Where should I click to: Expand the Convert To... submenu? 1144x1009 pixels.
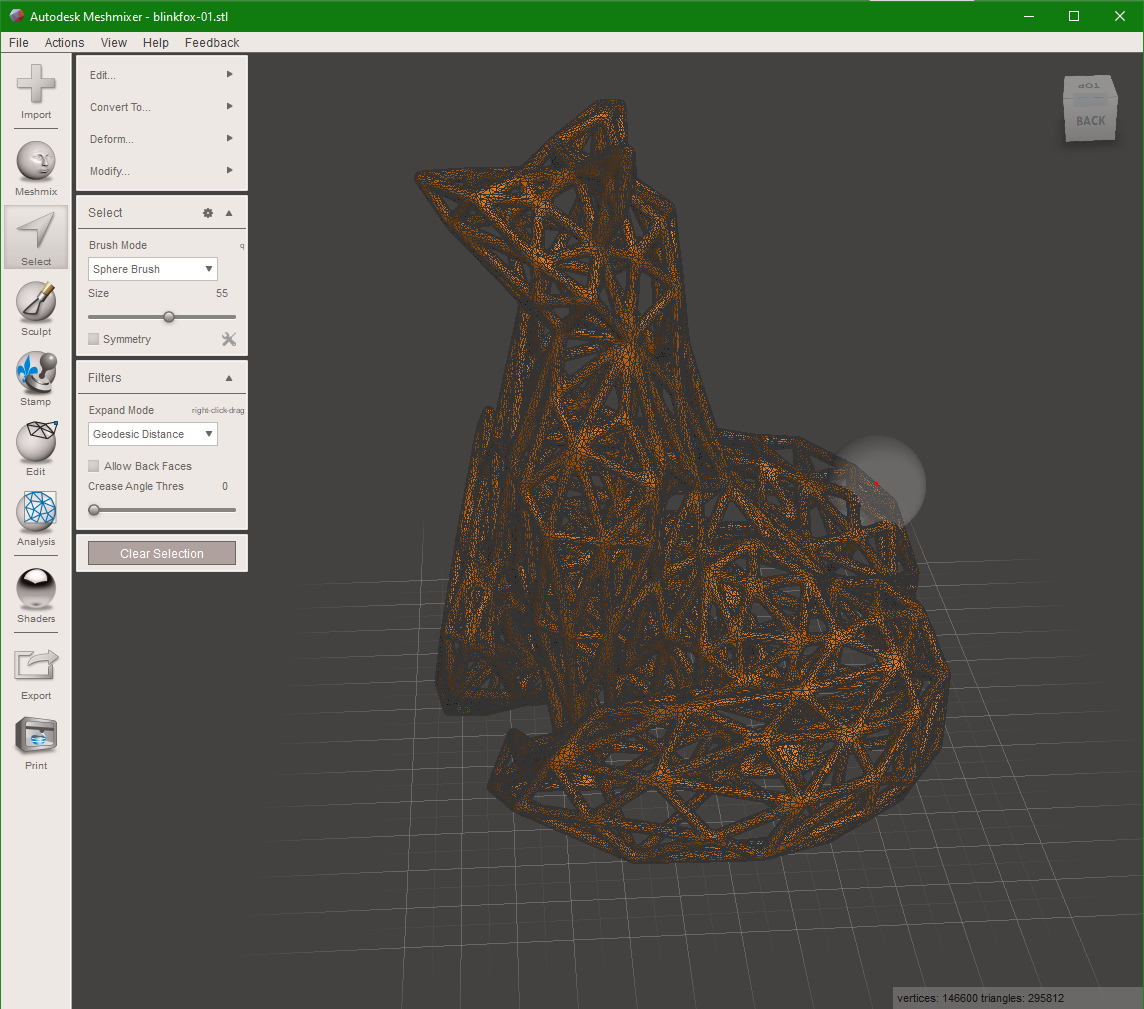[161, 107]
